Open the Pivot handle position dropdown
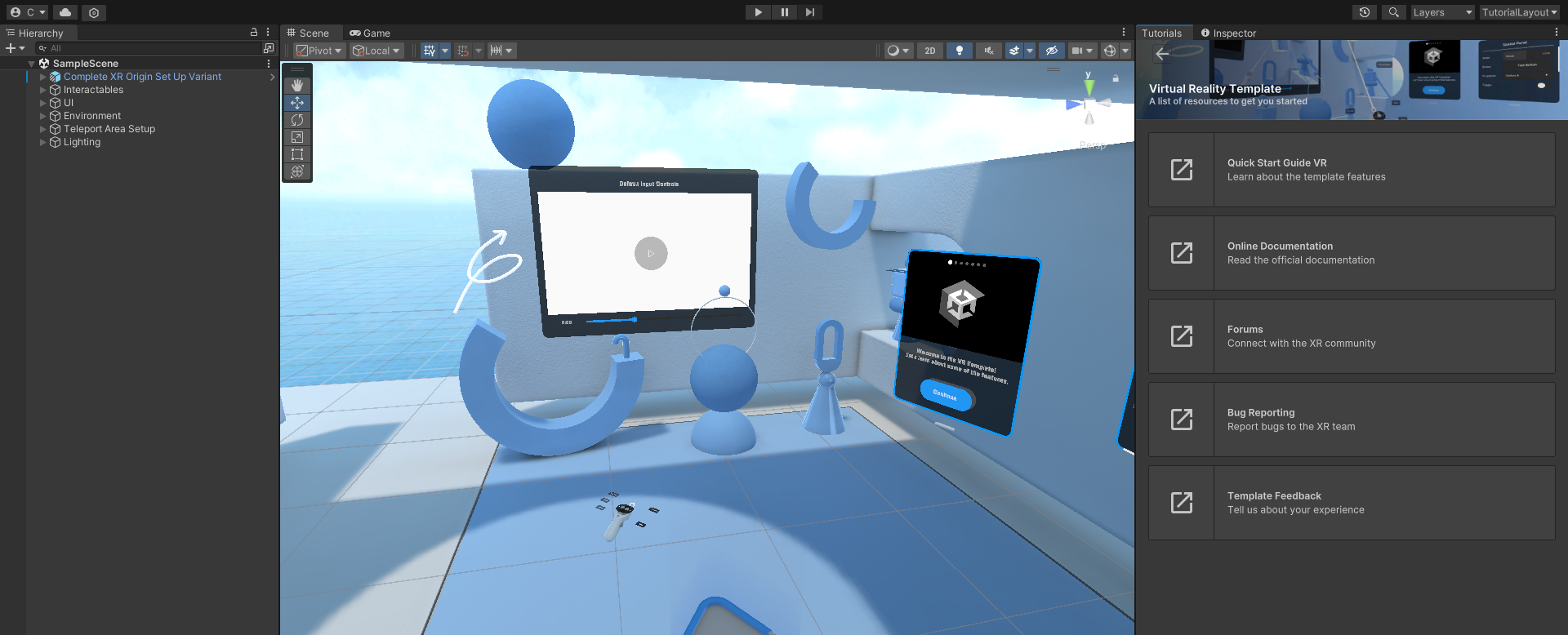Screen dimensions: 1568x635 [x=319, y=51]
